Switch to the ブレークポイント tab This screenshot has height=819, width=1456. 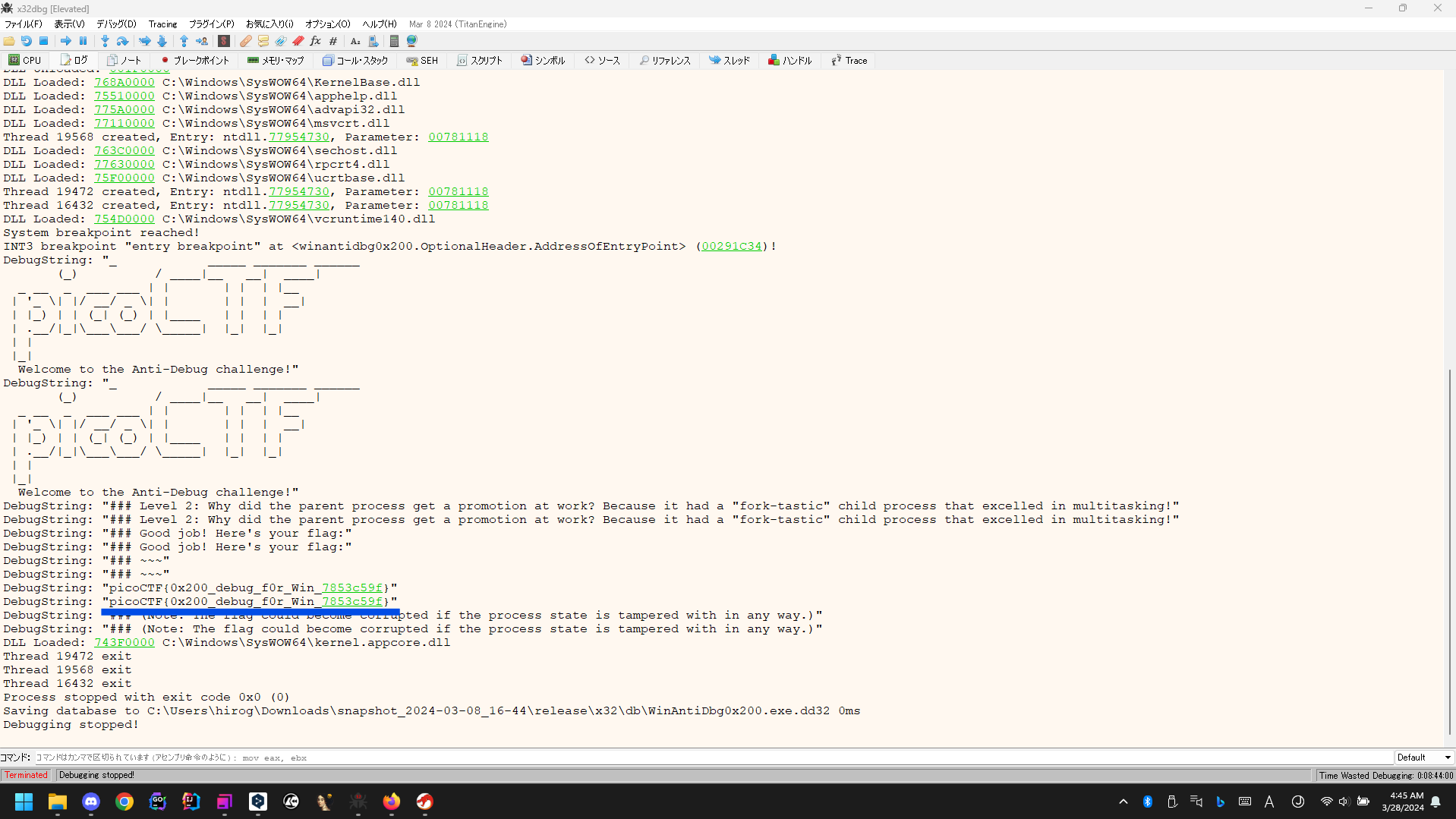click(x=194, y=61)
